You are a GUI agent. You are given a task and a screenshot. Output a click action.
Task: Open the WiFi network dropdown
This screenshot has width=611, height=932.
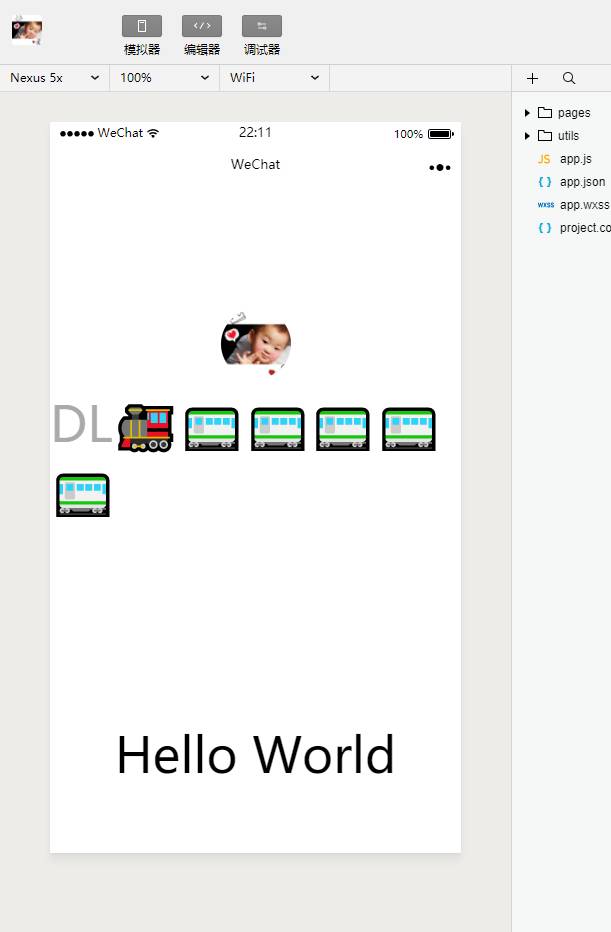pos(275,78)
